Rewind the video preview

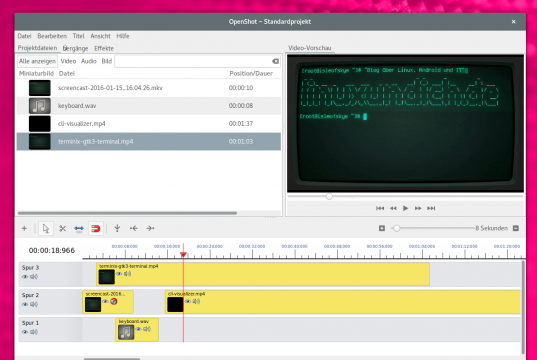click(393, 208)
